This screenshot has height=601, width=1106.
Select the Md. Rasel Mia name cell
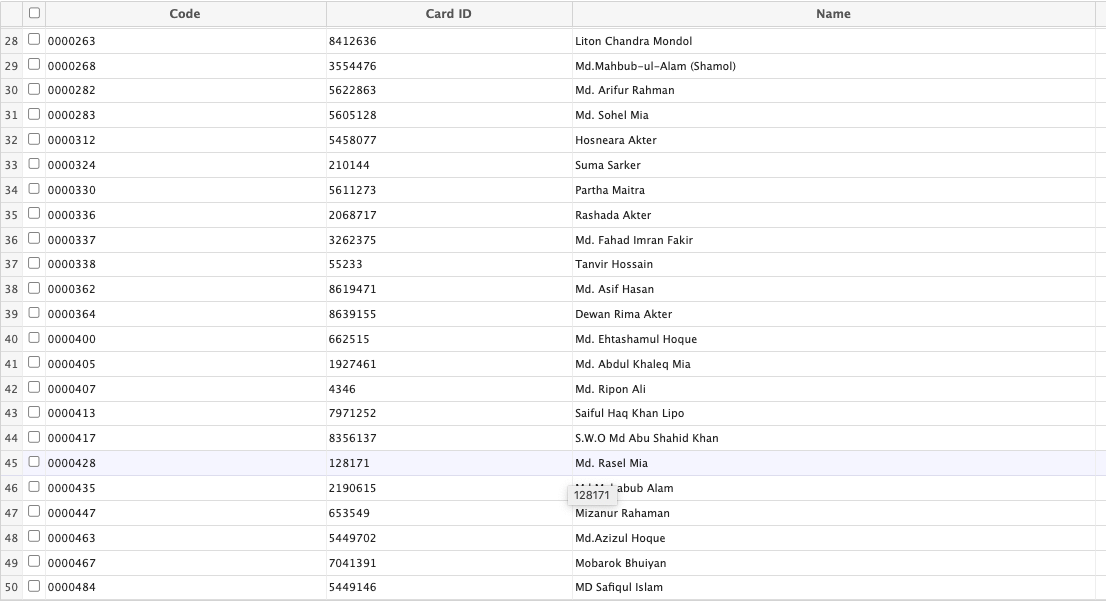coord(611,463)
